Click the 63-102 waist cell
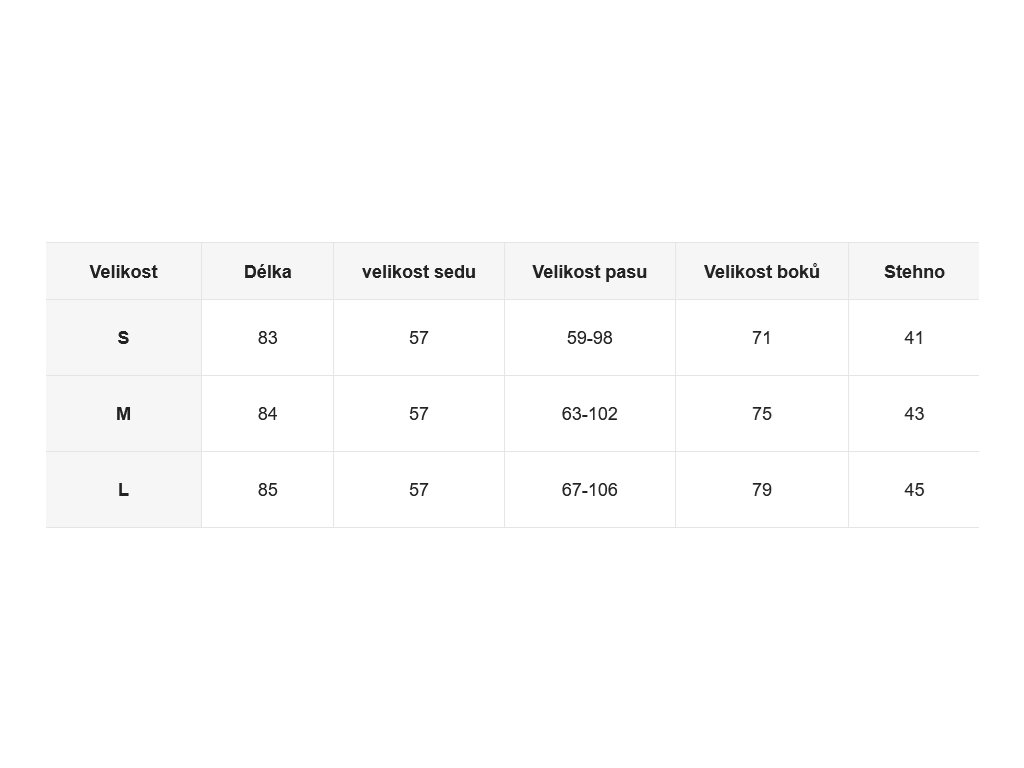This screenshot has height=768, width=1024. click(x=590, y=413)
